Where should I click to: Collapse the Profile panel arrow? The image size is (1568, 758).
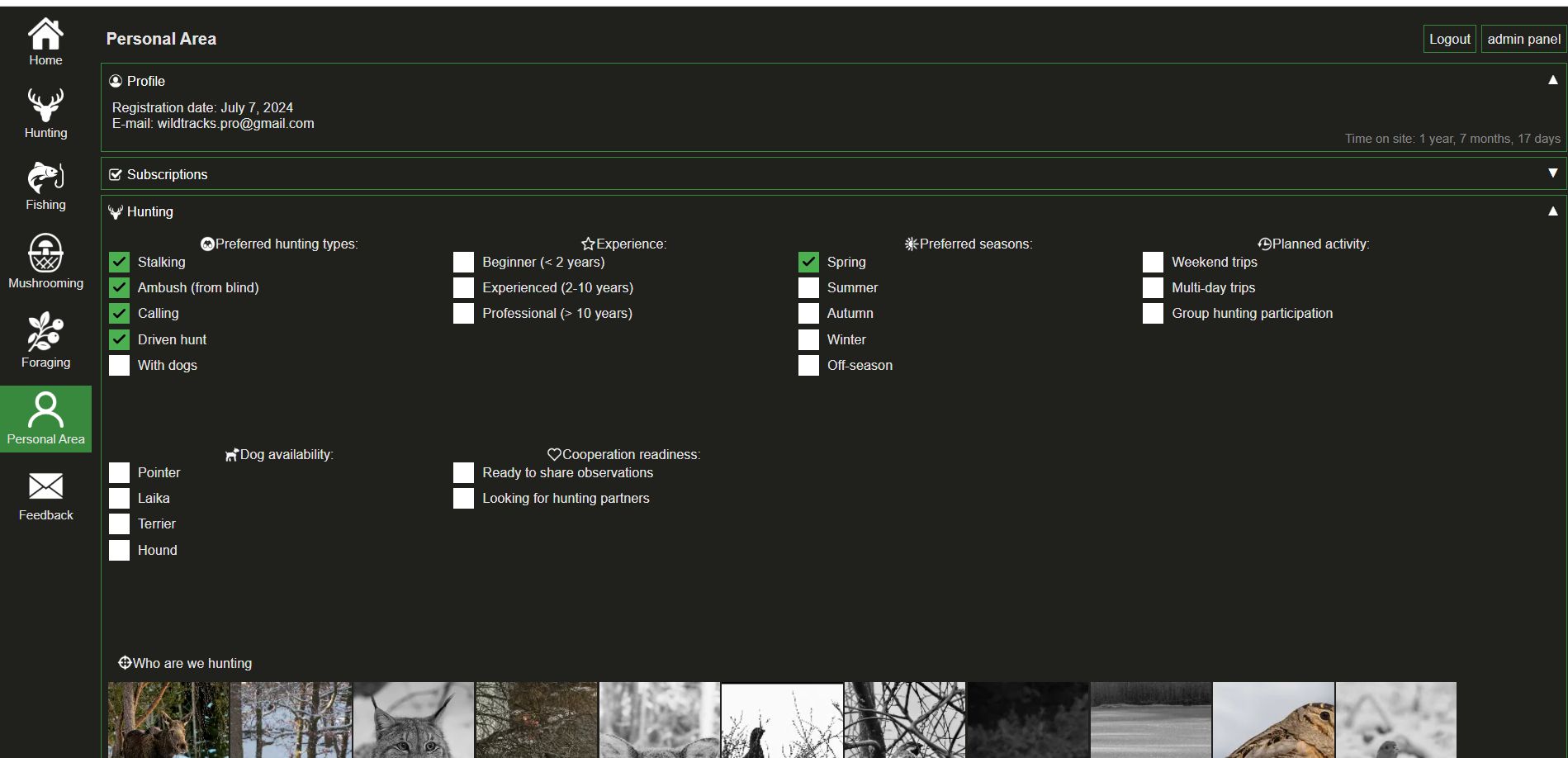[x=1552, y=80]
